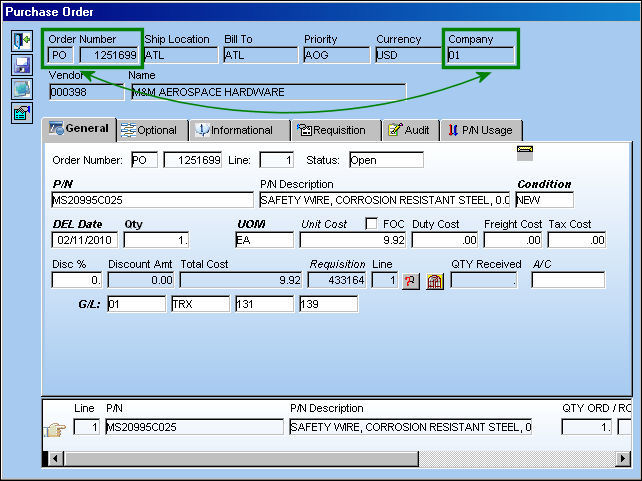The width and height of the screenshot is (642, 481).
Task: Click the A/C input field
Action: click(x=568, y=280)
